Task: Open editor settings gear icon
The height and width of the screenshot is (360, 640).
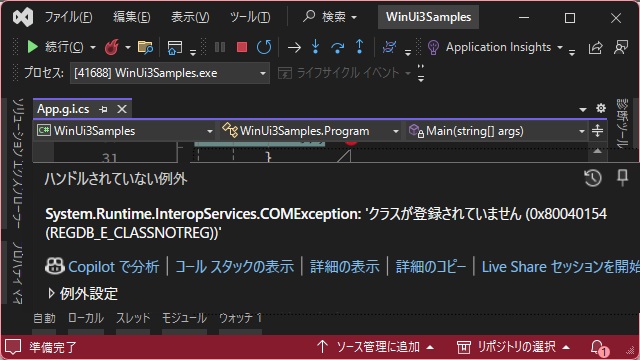Action: click(601, 108)
